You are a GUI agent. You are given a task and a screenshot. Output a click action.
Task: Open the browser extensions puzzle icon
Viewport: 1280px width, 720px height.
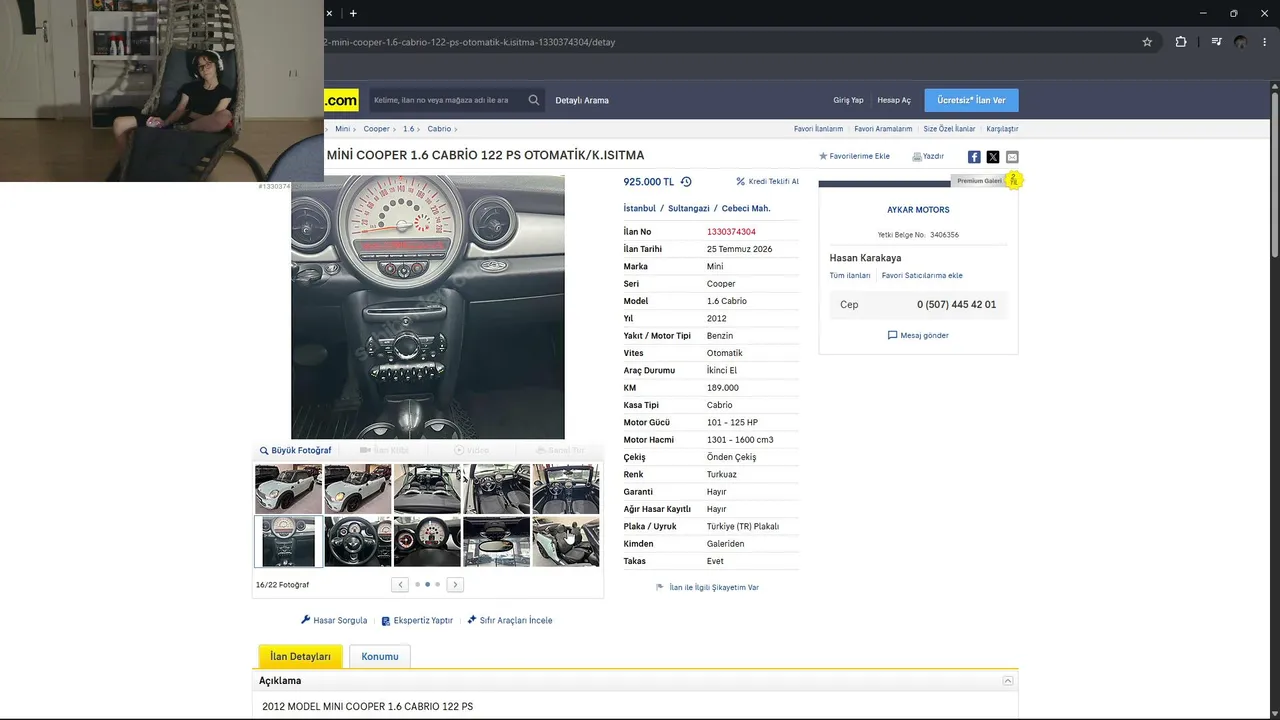[x=1181, y=42]
